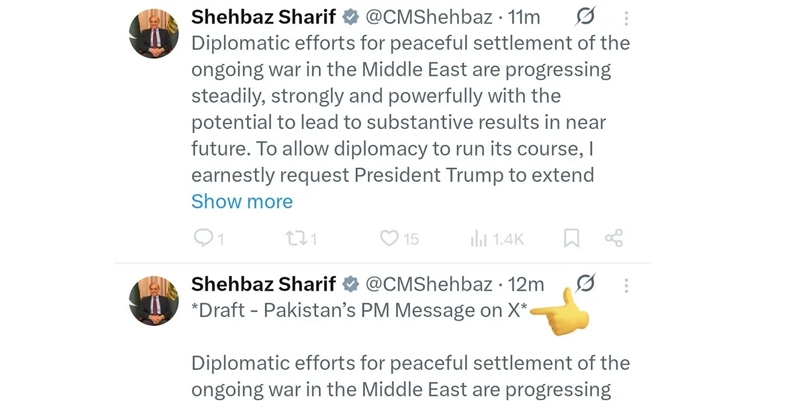800x410 pixels.
Task: Open Grok explain icon on 11m tweet
Action: point(585,17)
